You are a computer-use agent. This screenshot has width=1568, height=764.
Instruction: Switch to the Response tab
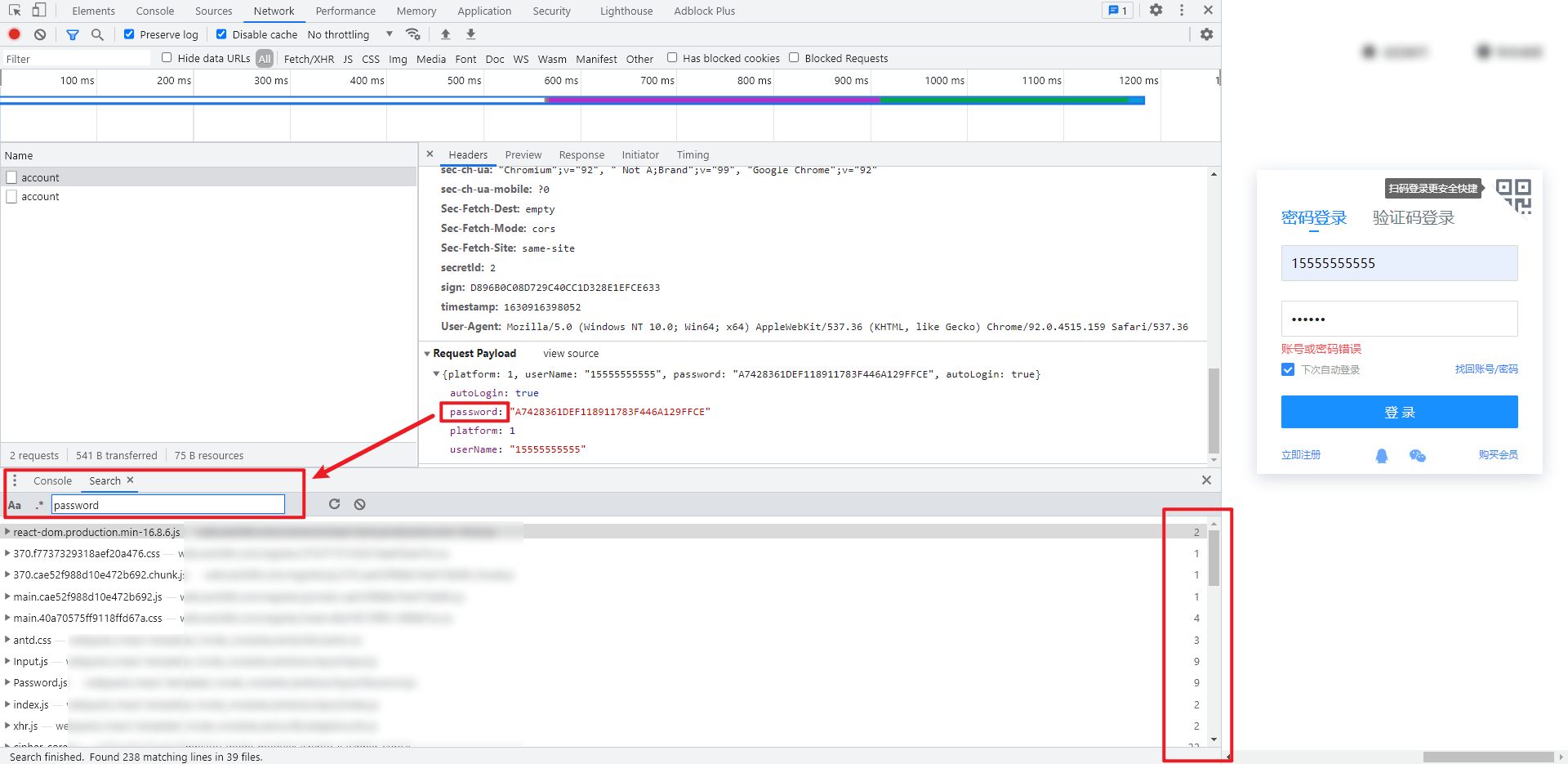coord(581,155)
